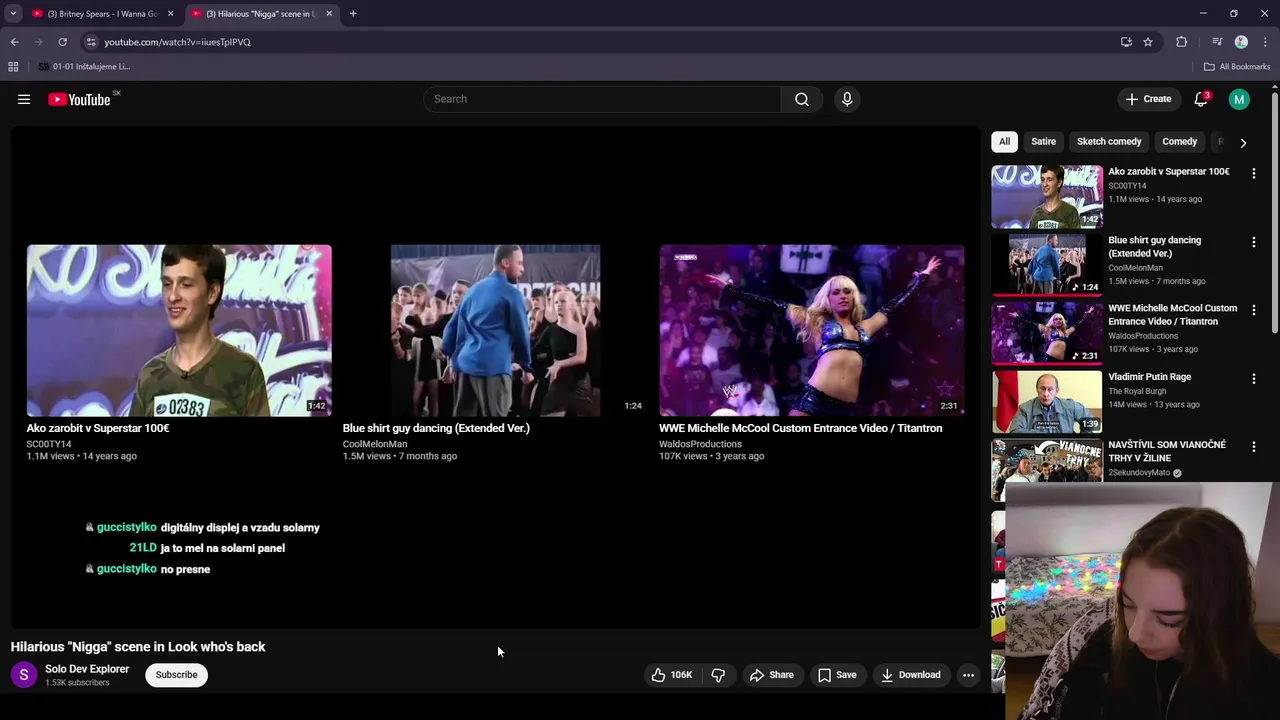Open the account avatar menu
This screenshot has width=1280, height=720.
1239,99
